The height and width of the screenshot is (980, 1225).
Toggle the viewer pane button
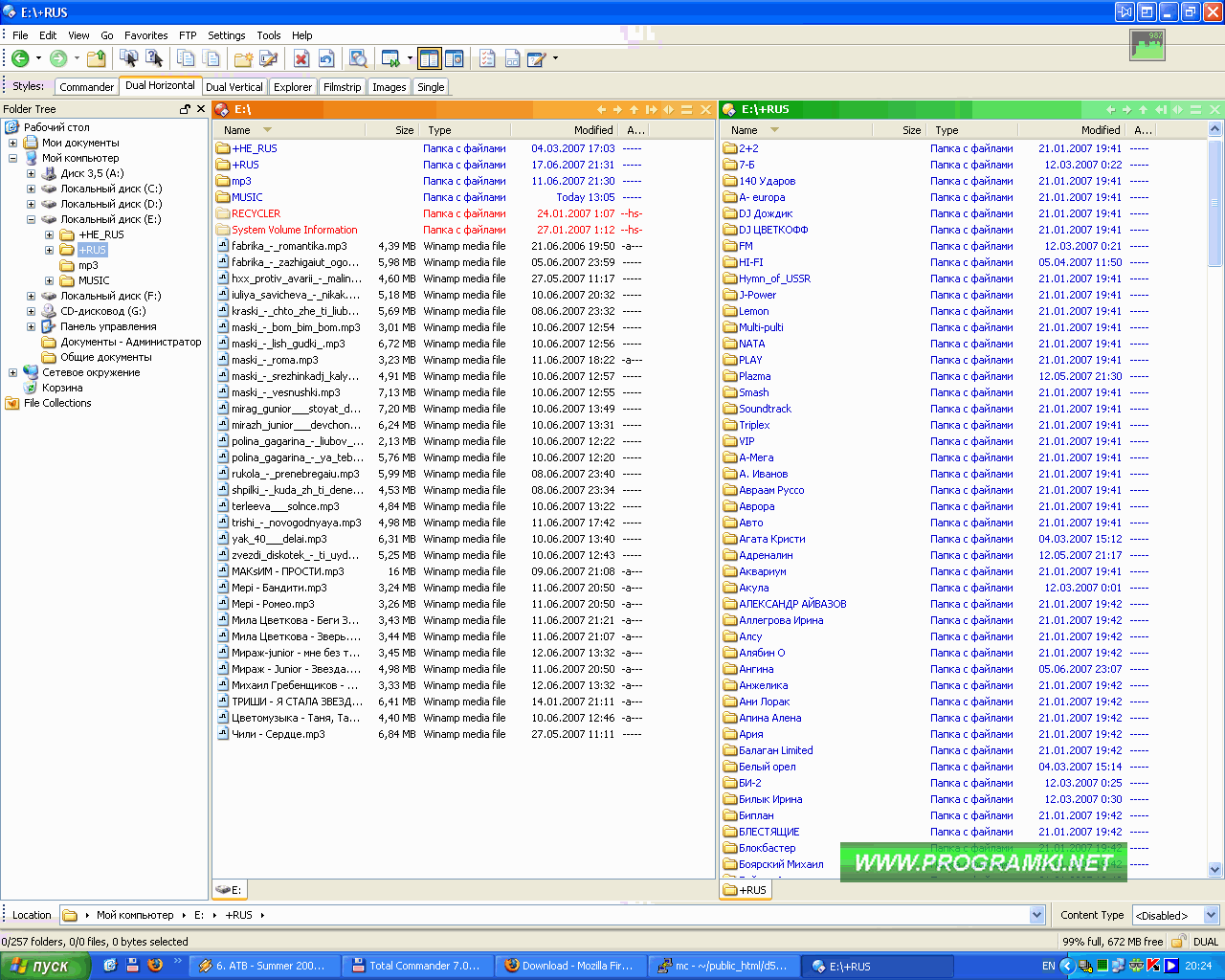[x=454, y=59]
